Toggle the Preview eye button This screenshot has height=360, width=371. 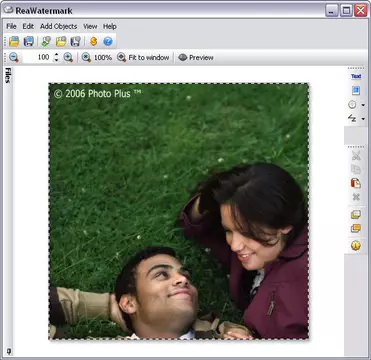[x=196, y=57]
